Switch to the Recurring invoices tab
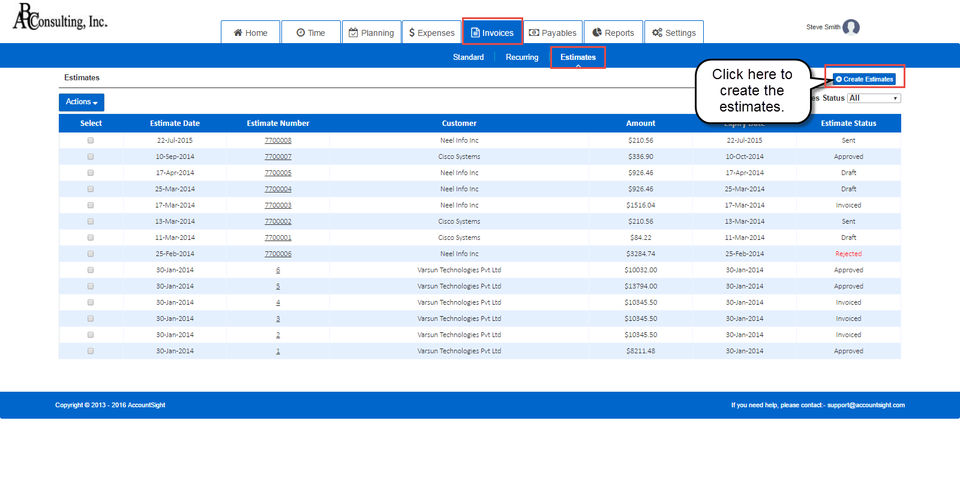This screenshot has height=490, width=960. tap(522, 57)
